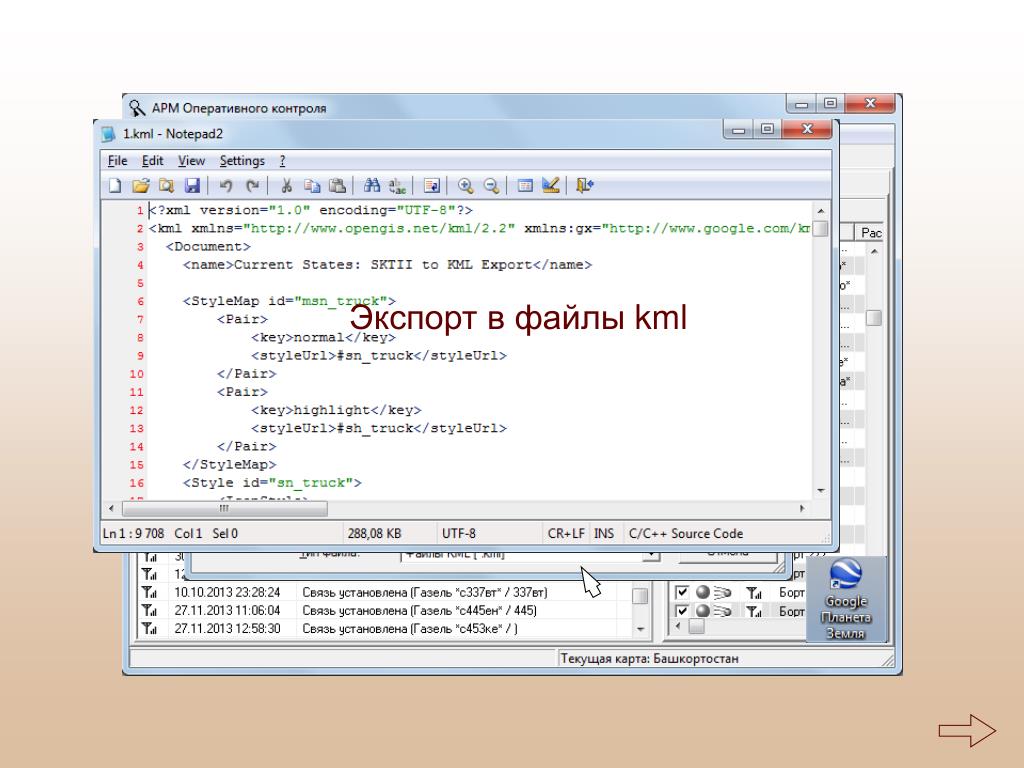Screen dimensions: 1024x768
Task: Undo the last edit
Action: click(x=226, y=186)
